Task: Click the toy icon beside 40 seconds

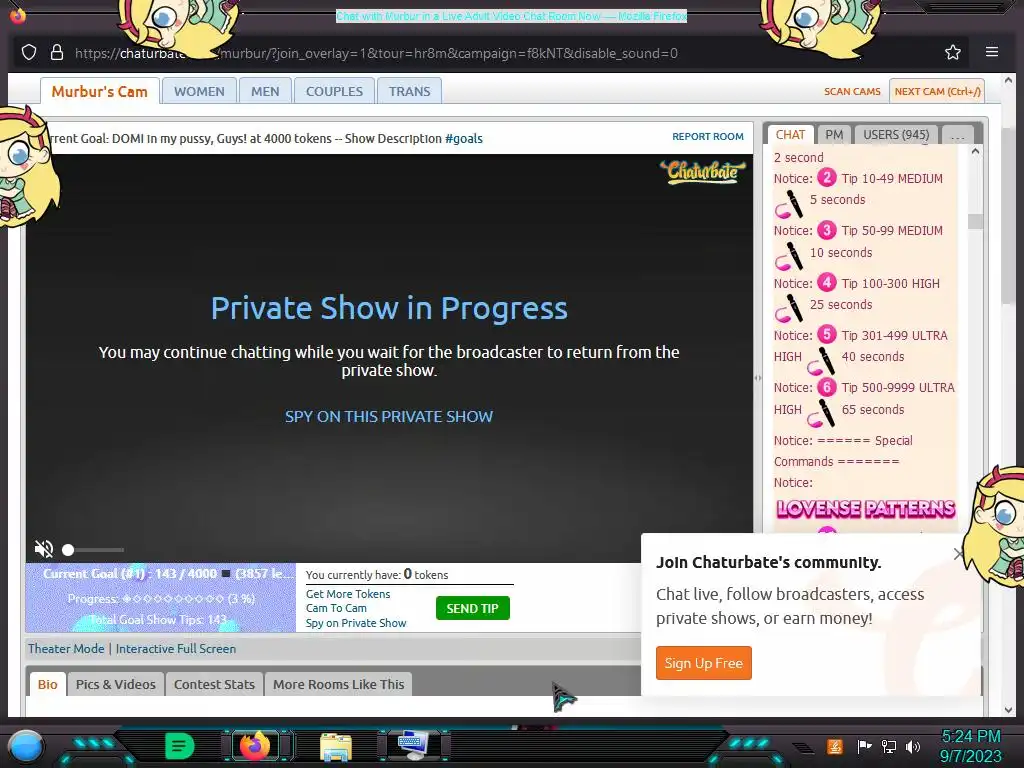Action: [x=821, y=360]
